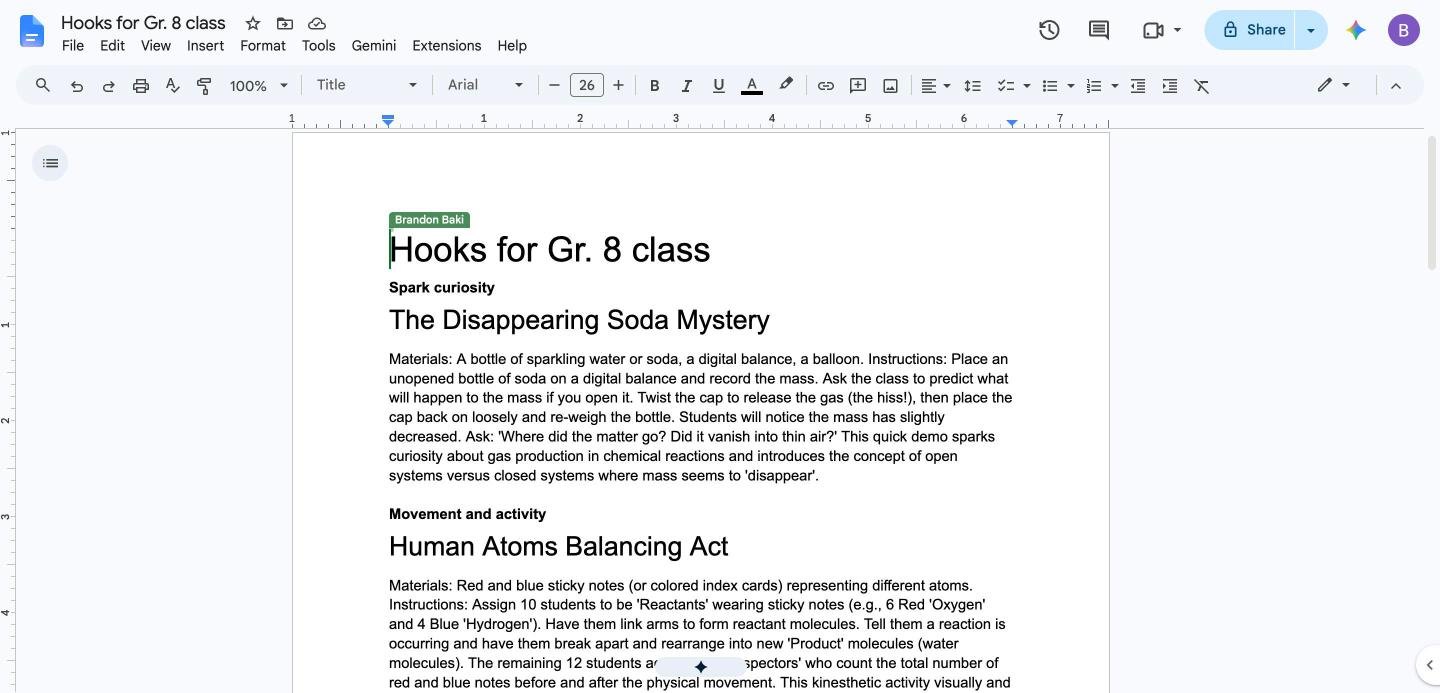This screenshot has height=693, width=1440.
Task: Open the comments panel icon
Action: pos(1099,30)
